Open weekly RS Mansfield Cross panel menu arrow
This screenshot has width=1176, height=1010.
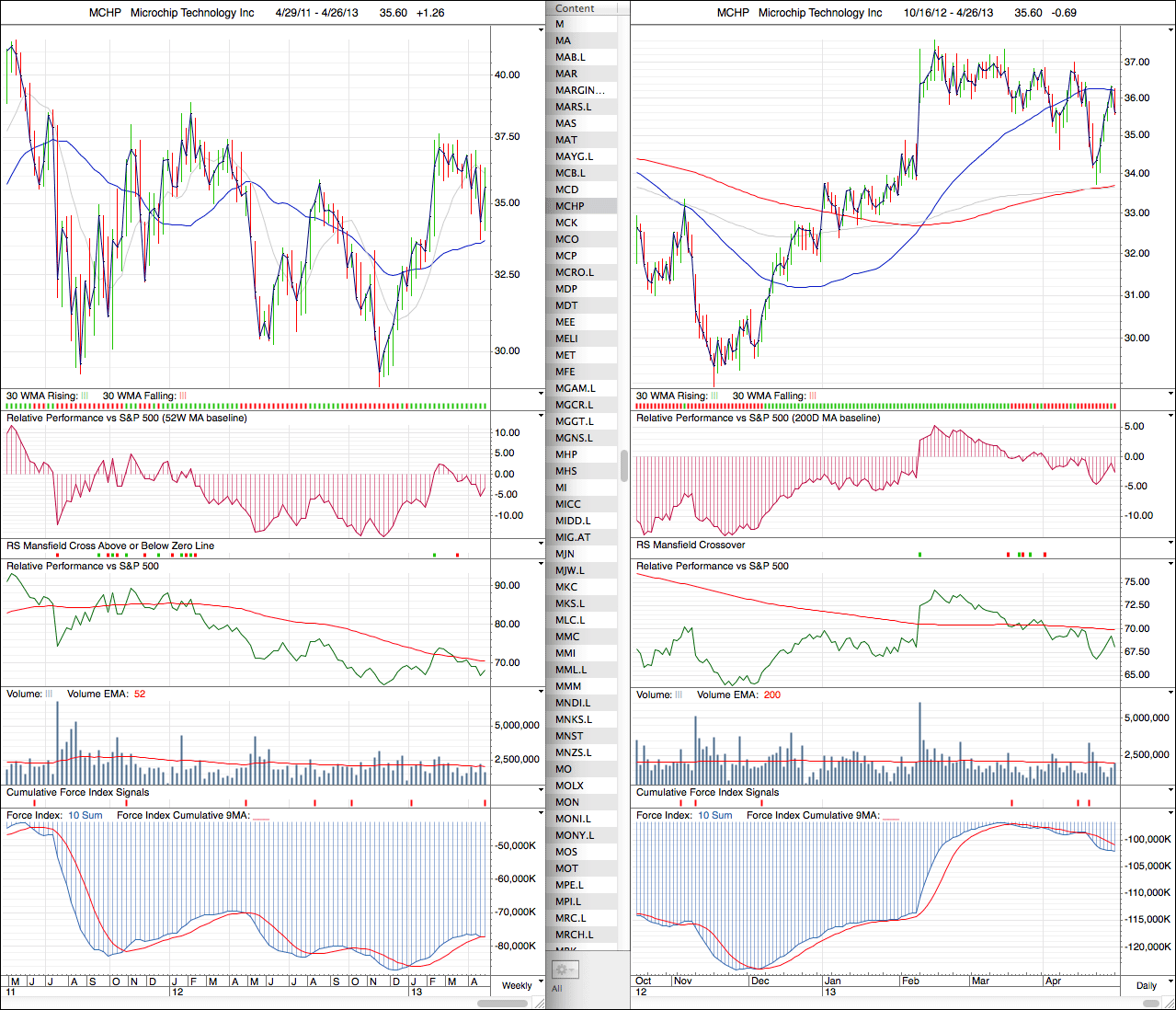(541, 545)
